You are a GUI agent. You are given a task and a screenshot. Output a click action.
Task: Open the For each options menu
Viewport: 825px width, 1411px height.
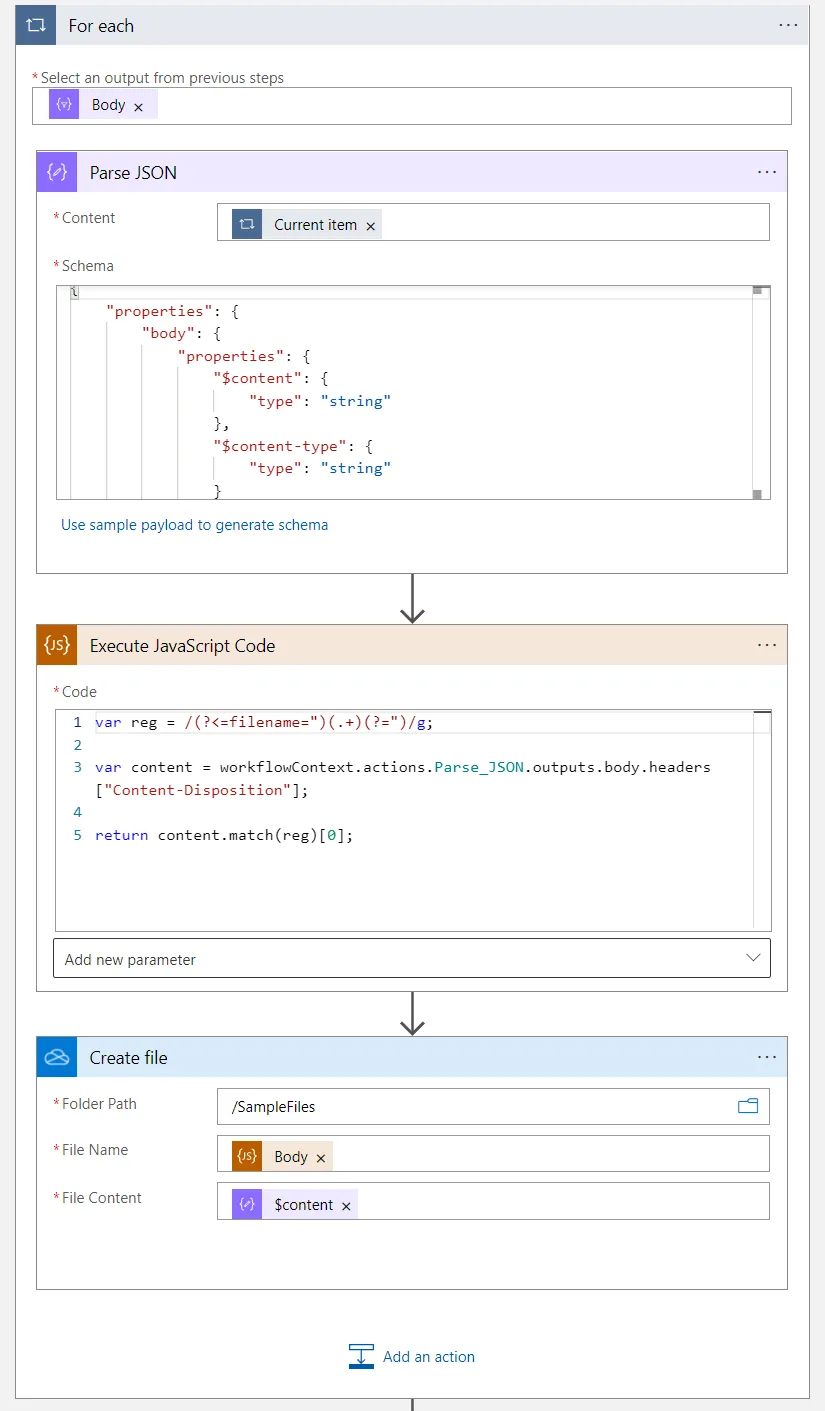click(x=788, y=24)
